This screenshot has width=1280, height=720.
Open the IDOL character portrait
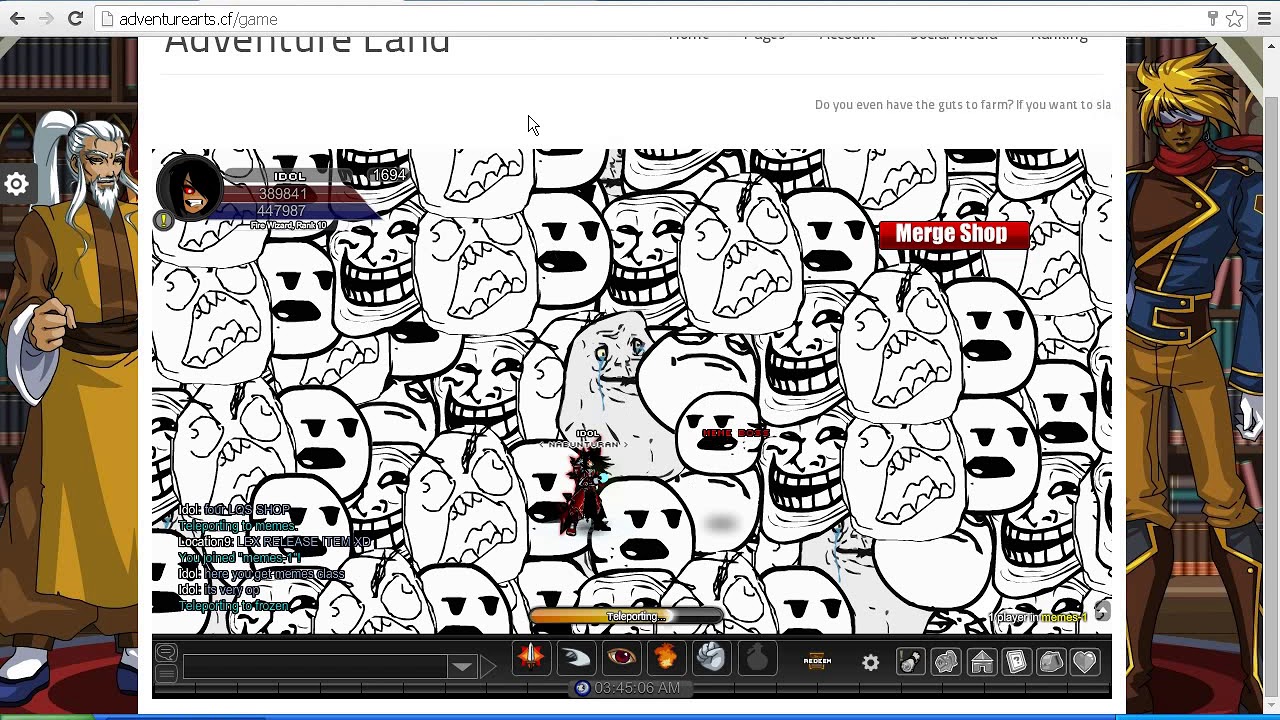coord(190,189)
